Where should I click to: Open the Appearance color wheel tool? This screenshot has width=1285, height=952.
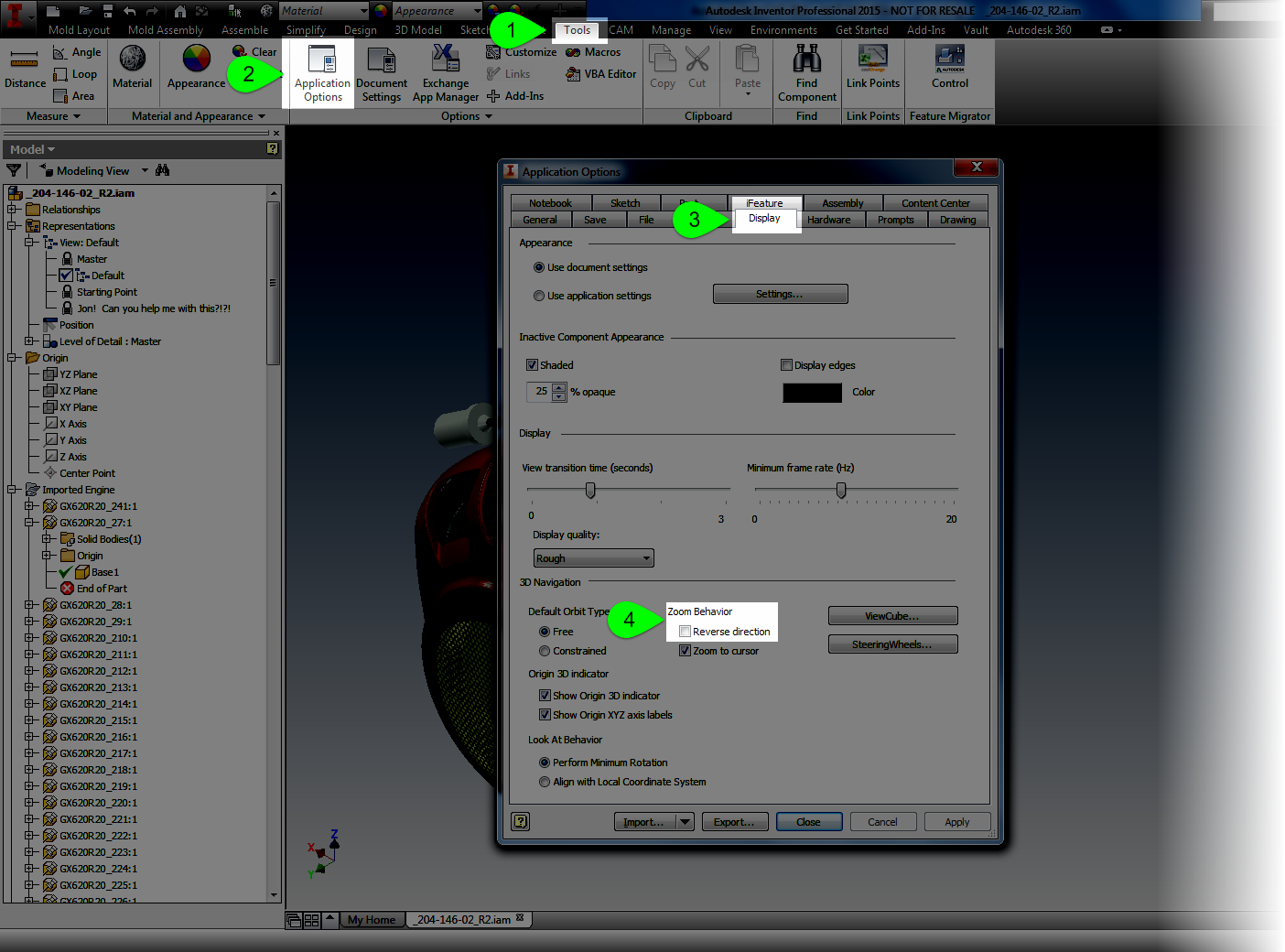(196, 67)
